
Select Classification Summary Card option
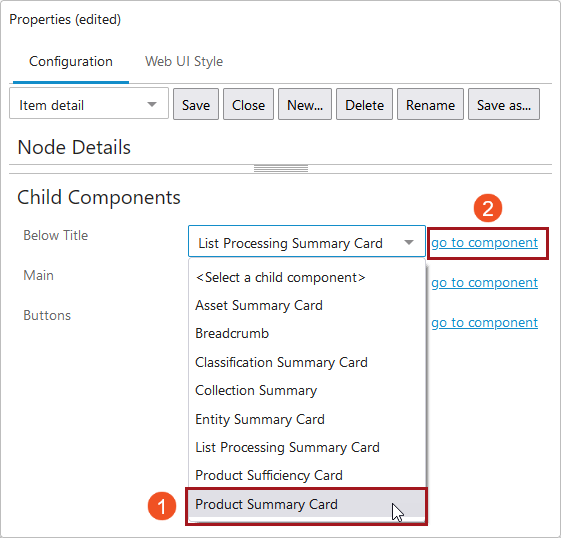(x=307, y=362)
